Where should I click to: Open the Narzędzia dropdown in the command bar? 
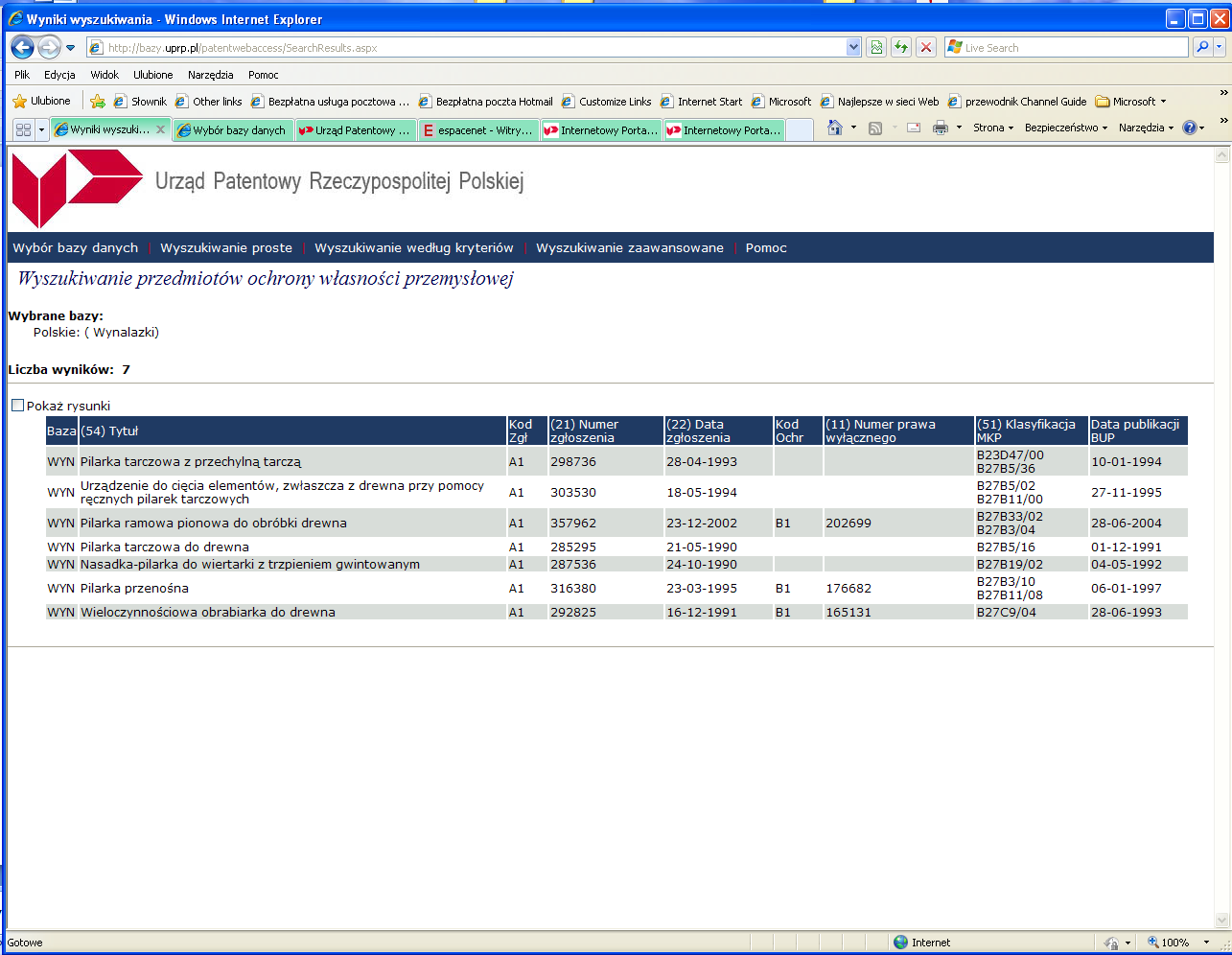point(1147,128)
